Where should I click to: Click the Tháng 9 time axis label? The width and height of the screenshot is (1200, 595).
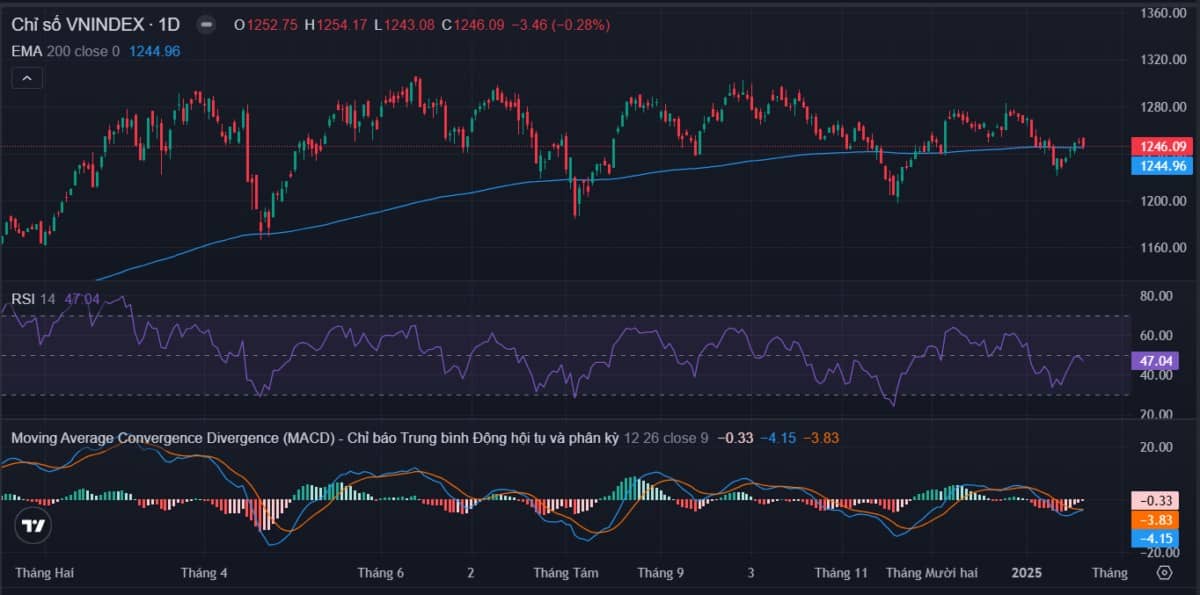coord(661,573)
